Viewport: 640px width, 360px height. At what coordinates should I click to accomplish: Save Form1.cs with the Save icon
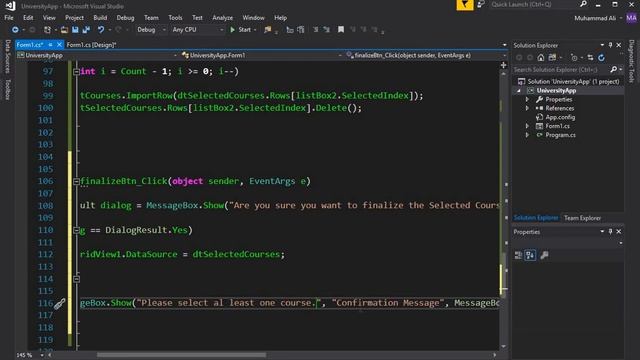(x=75, y=30)
